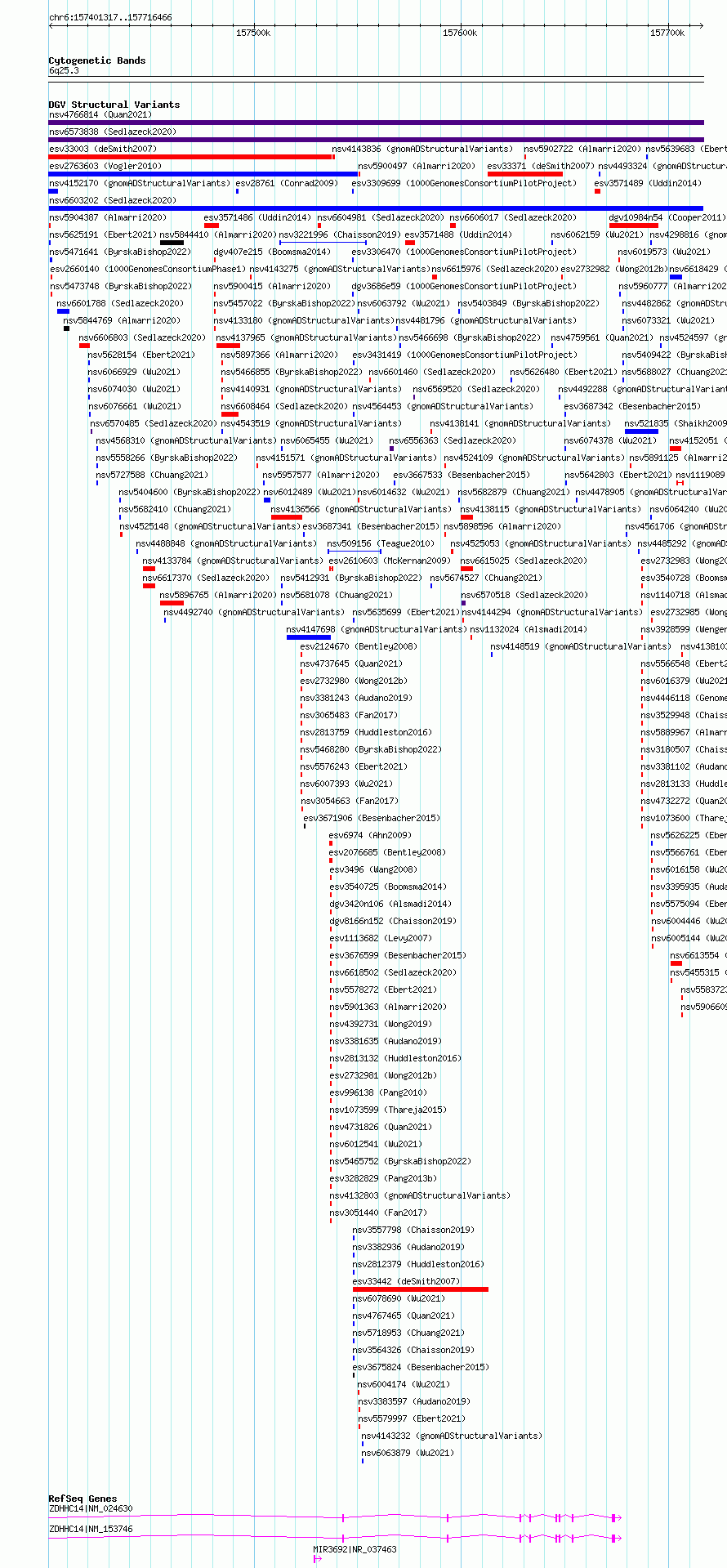Click the red bar of esv33371 (deSmith2007)
This screenshot has height=1568, width=727.
(525, 174)
